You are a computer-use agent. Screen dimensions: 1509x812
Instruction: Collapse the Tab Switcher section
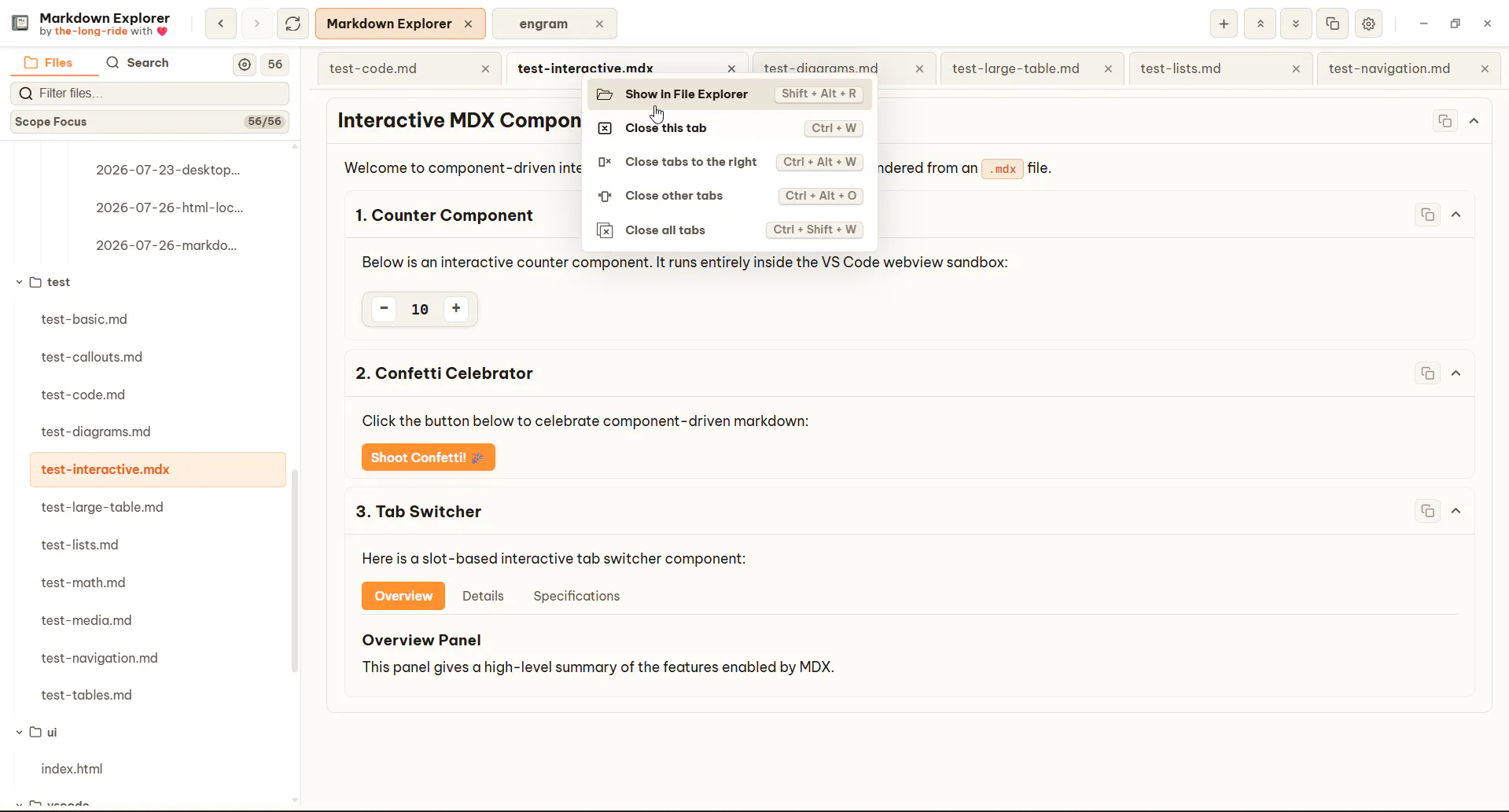click(1456, 511)
